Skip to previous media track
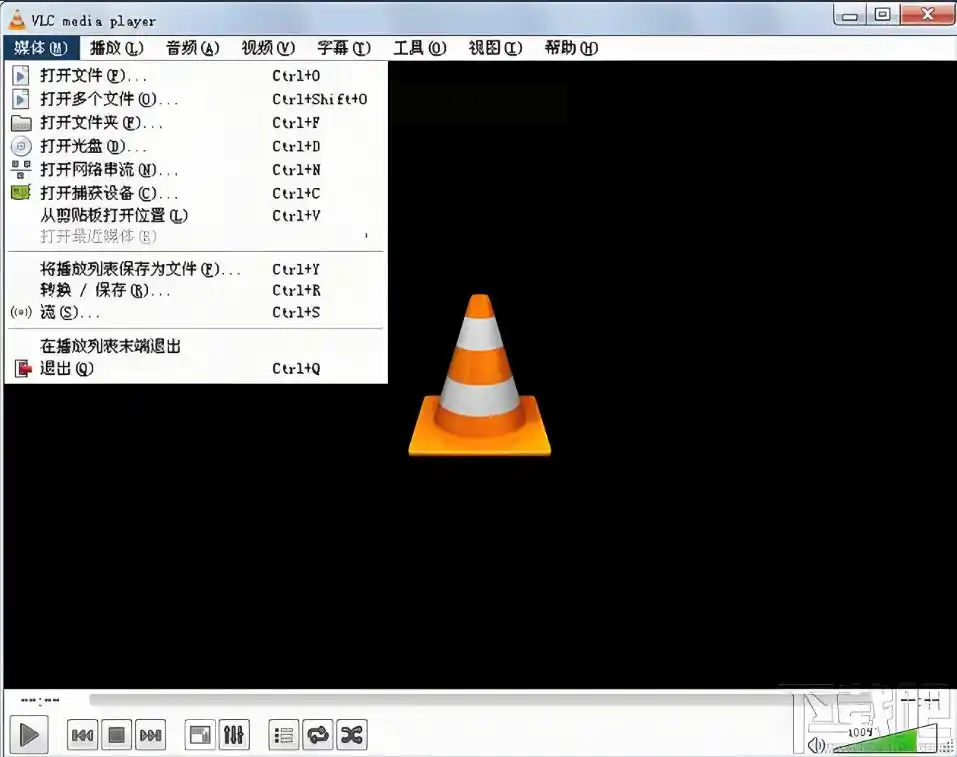This screenshot has height=757, width=957. [82, 734]
